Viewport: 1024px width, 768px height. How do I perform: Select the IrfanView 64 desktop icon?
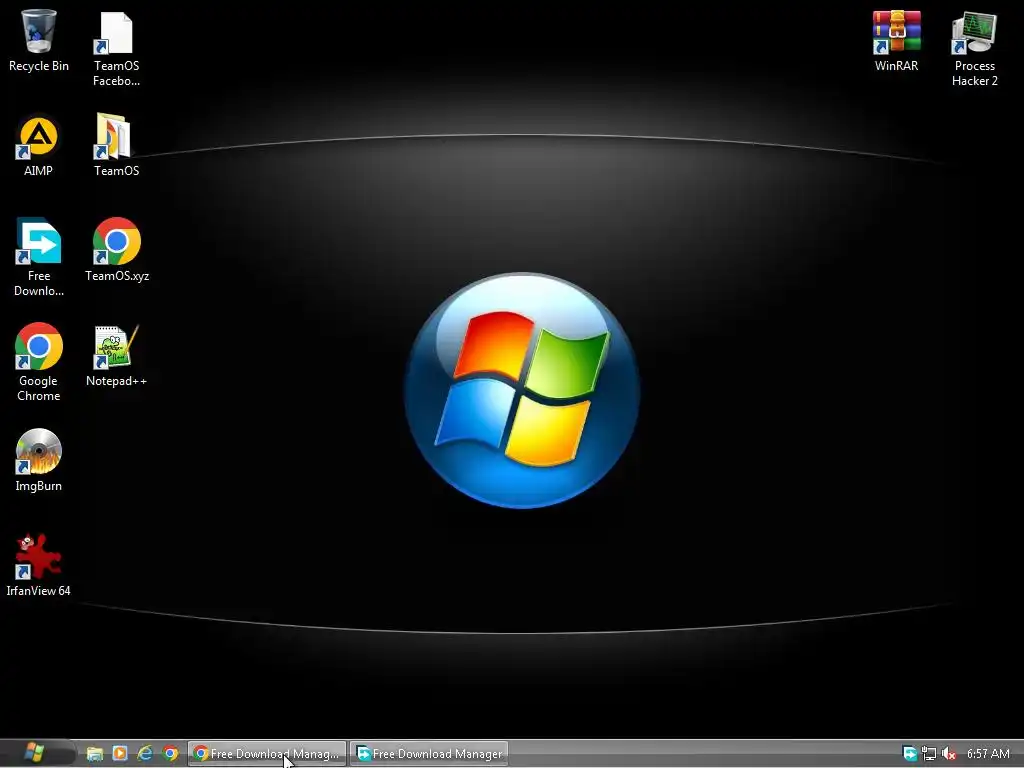click(x=39, y=565)
